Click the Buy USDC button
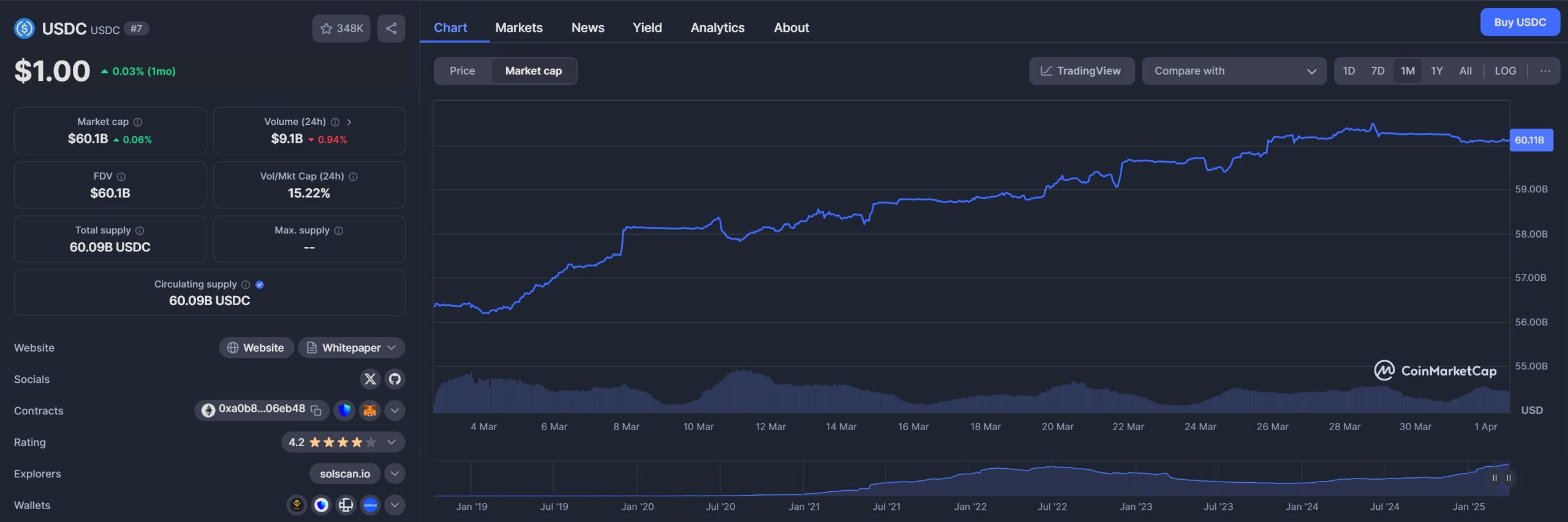Image resolution: width=1568 pixels, height=522 pixels. pos(1520,23)
